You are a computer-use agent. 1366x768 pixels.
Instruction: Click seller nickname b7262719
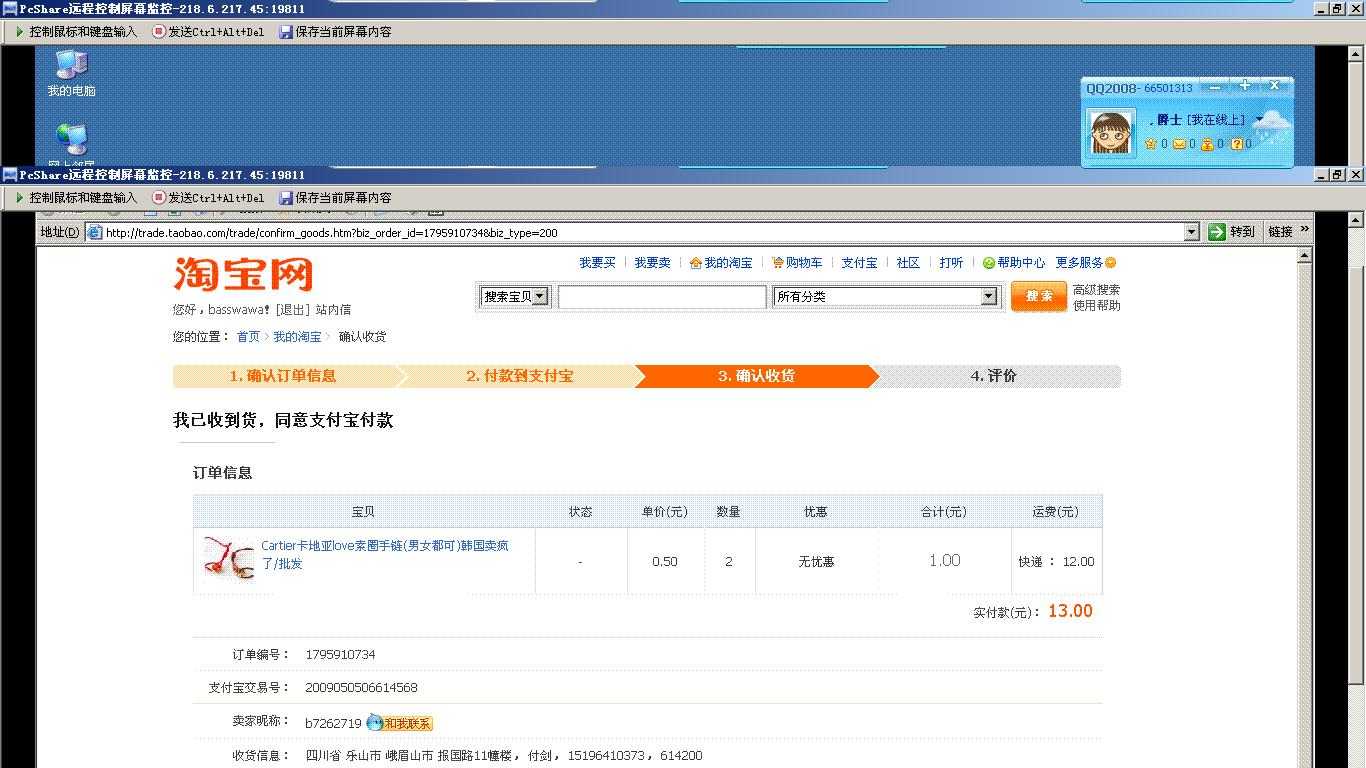coord(333,723)
